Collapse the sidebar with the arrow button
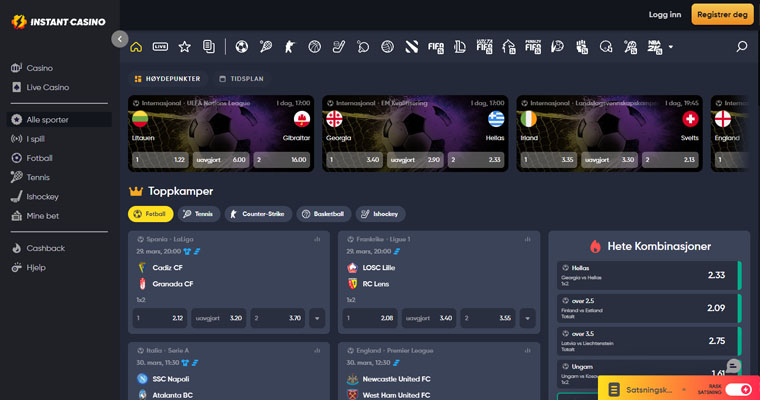 (x=120, y=39)
